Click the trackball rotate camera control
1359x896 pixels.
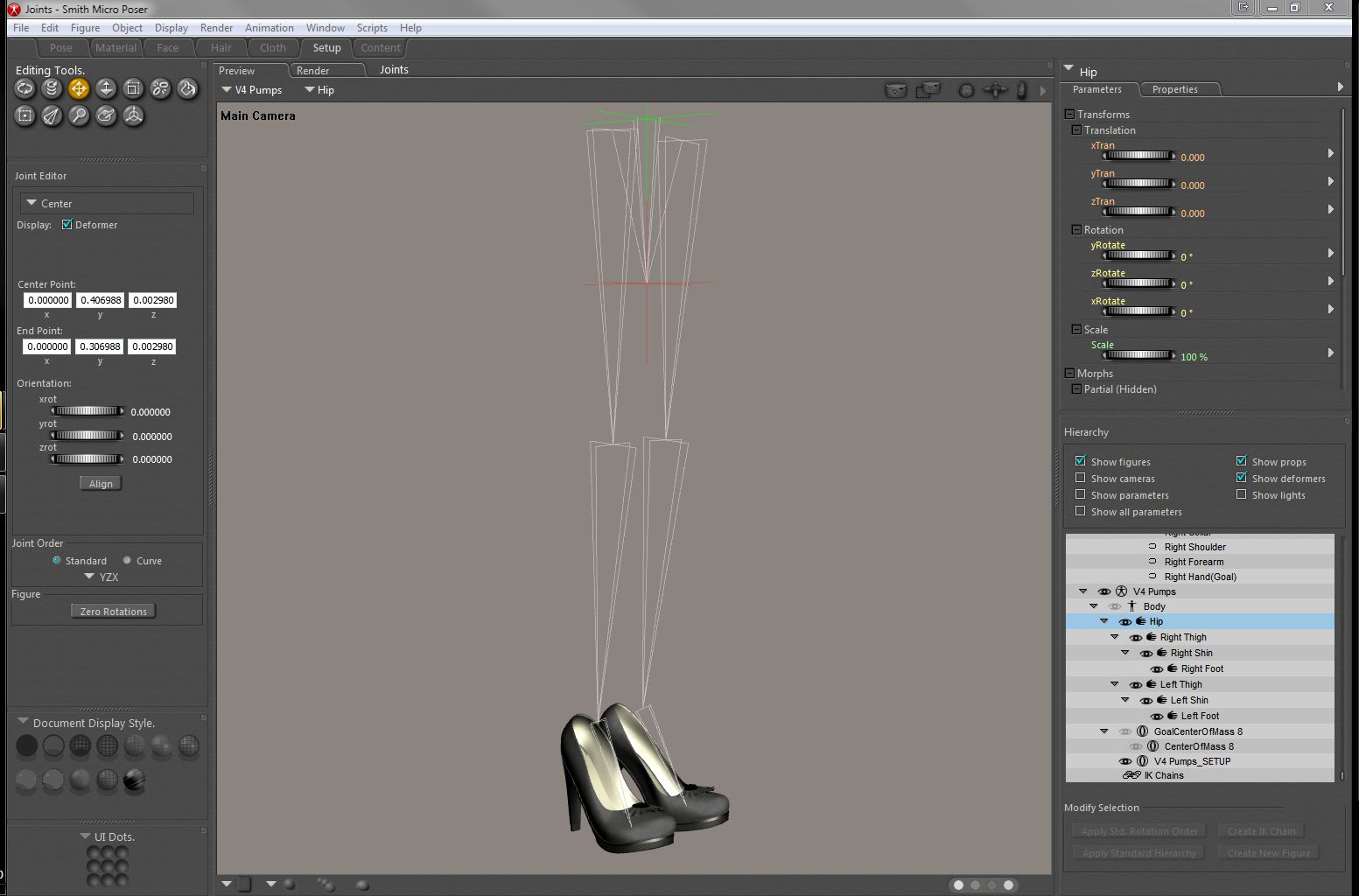point(966,90)
